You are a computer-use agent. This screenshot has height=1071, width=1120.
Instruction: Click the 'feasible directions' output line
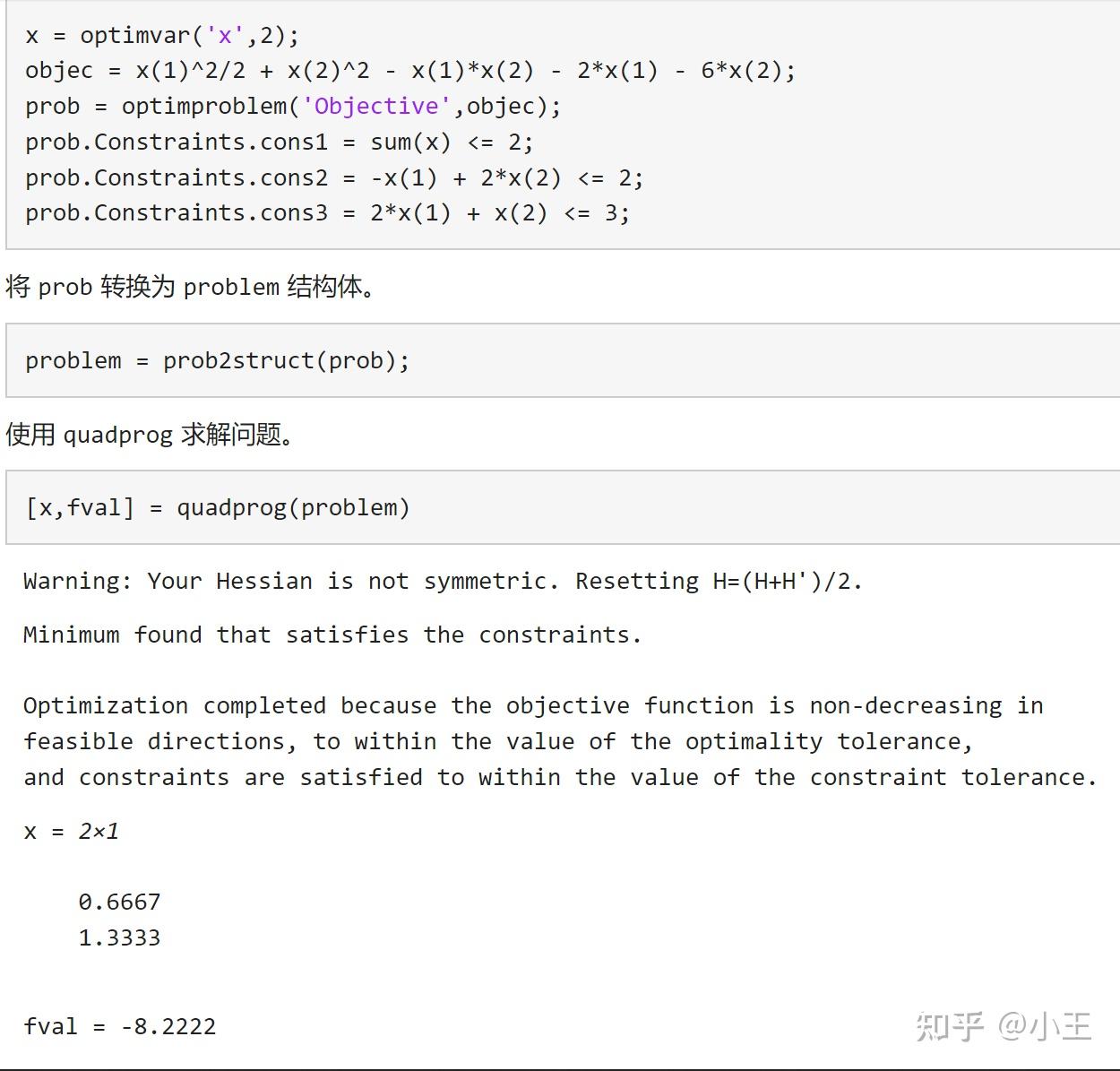pyautogui.click(x=497, y=742)
